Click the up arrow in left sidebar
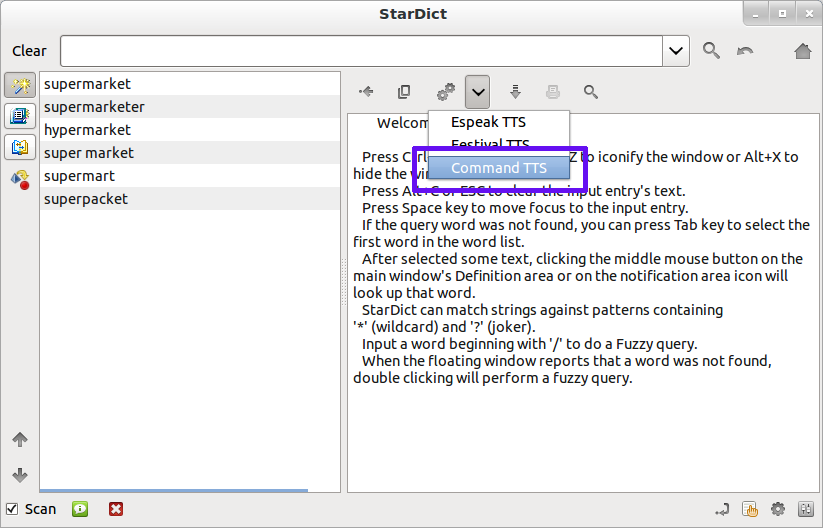 point(20,439)
